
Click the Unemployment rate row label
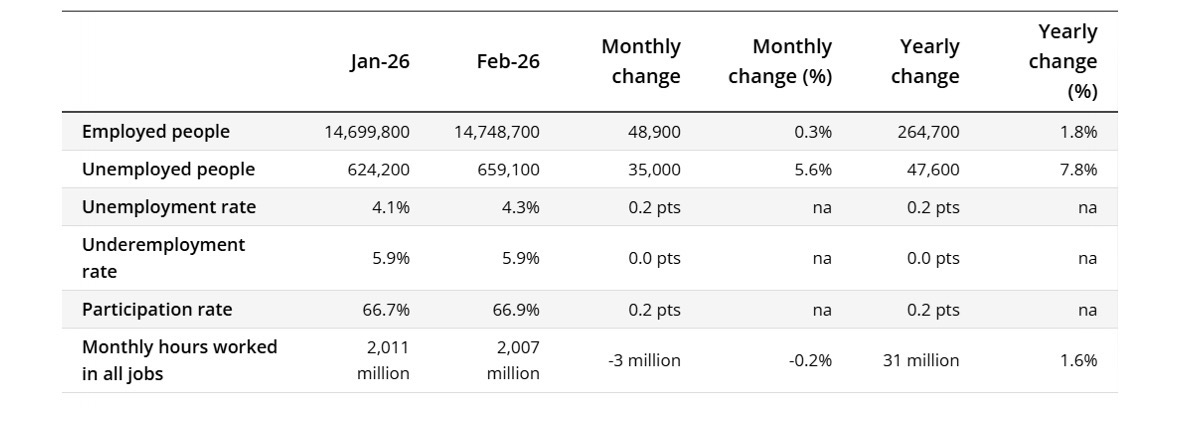[169, 207]
